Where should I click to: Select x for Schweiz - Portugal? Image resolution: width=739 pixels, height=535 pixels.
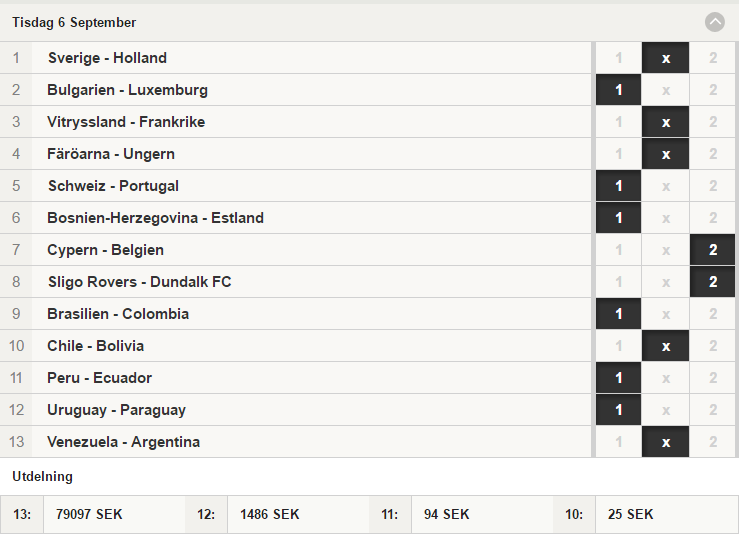[665, 186]
